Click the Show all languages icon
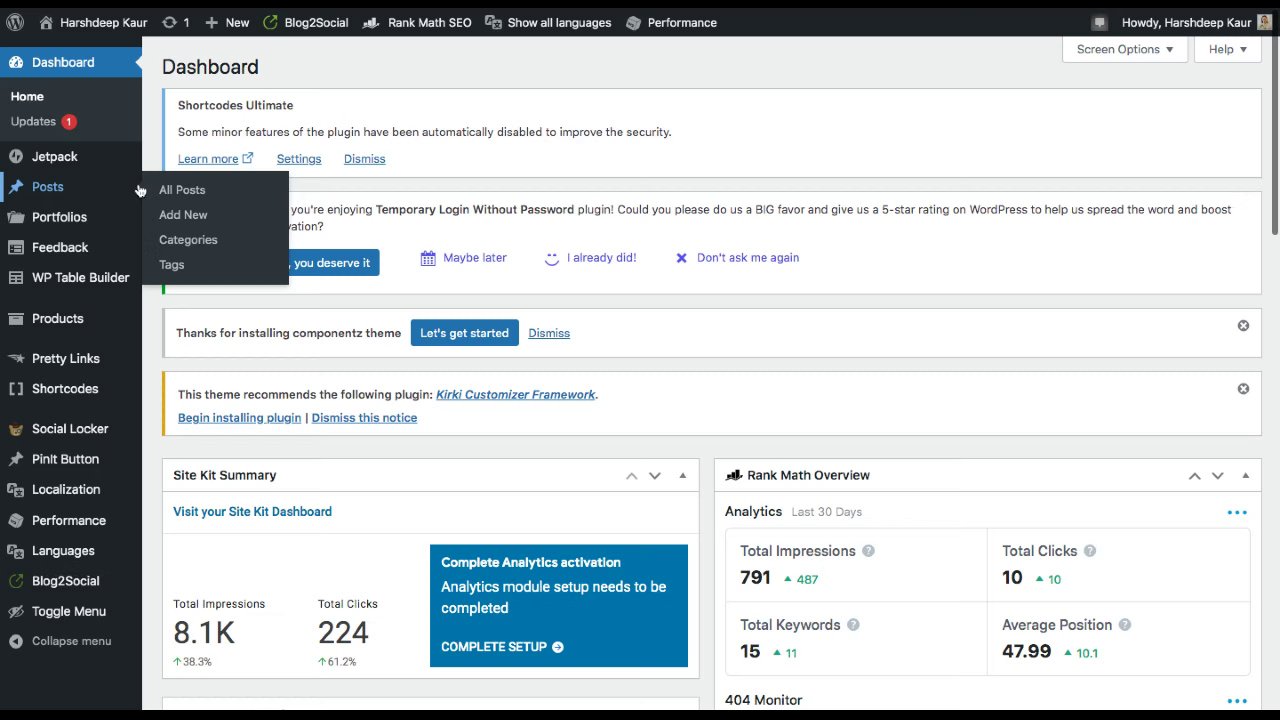Image resolution: width=1280 pixels, height=720 pixels. pos(493,22)
